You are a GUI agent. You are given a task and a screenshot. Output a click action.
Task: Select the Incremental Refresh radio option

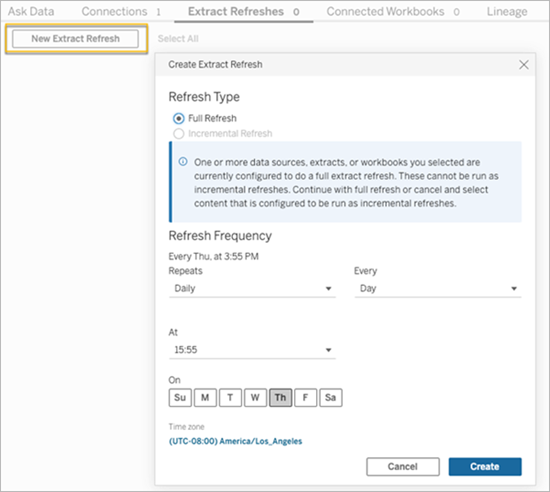point(179,134)
